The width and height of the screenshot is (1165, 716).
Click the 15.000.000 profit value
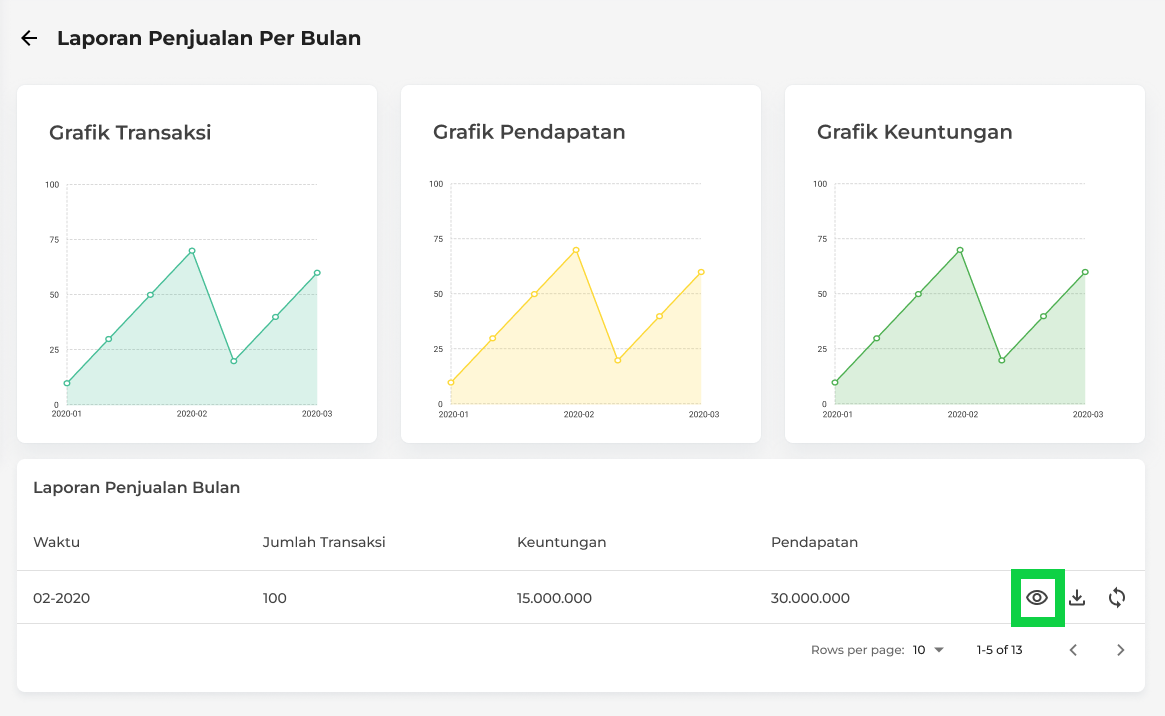coord(554,598)
